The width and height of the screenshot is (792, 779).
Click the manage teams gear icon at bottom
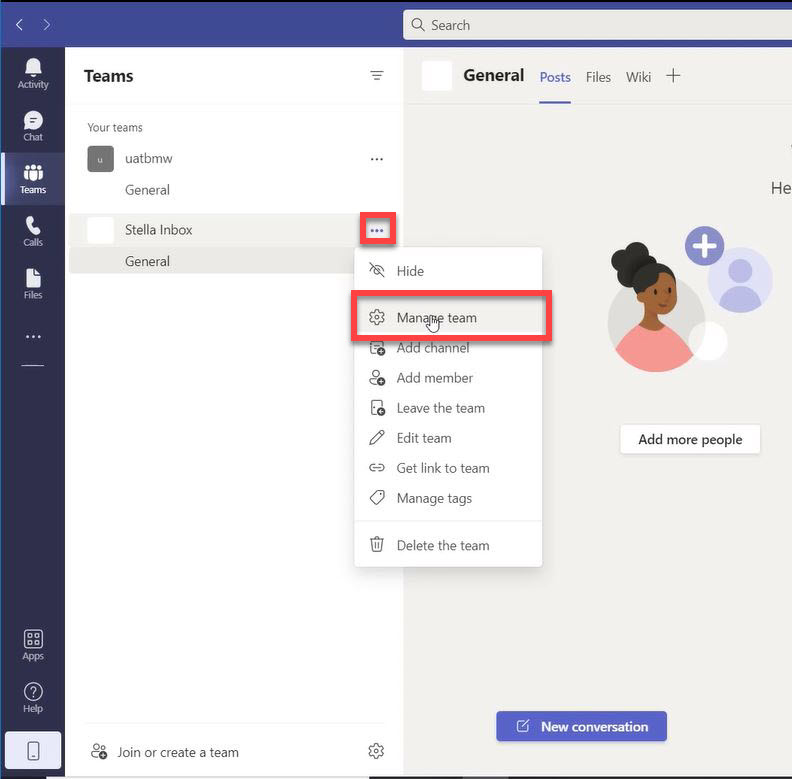[376, 751]
